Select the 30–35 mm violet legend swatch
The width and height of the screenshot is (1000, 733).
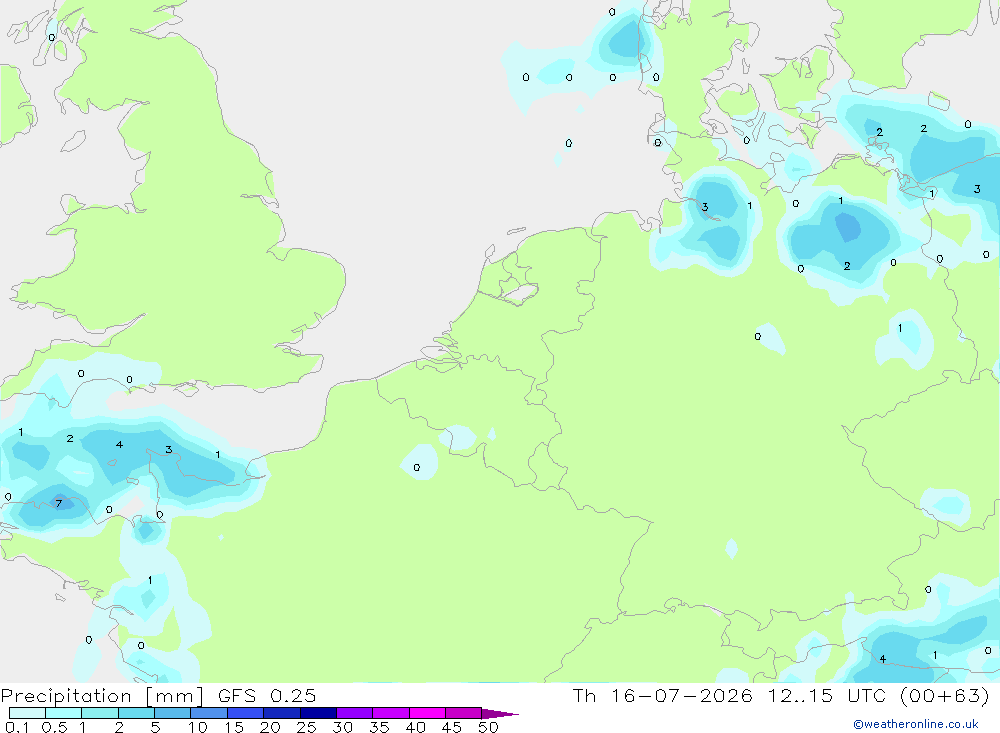pyautogui.click(x=355, y=713)
